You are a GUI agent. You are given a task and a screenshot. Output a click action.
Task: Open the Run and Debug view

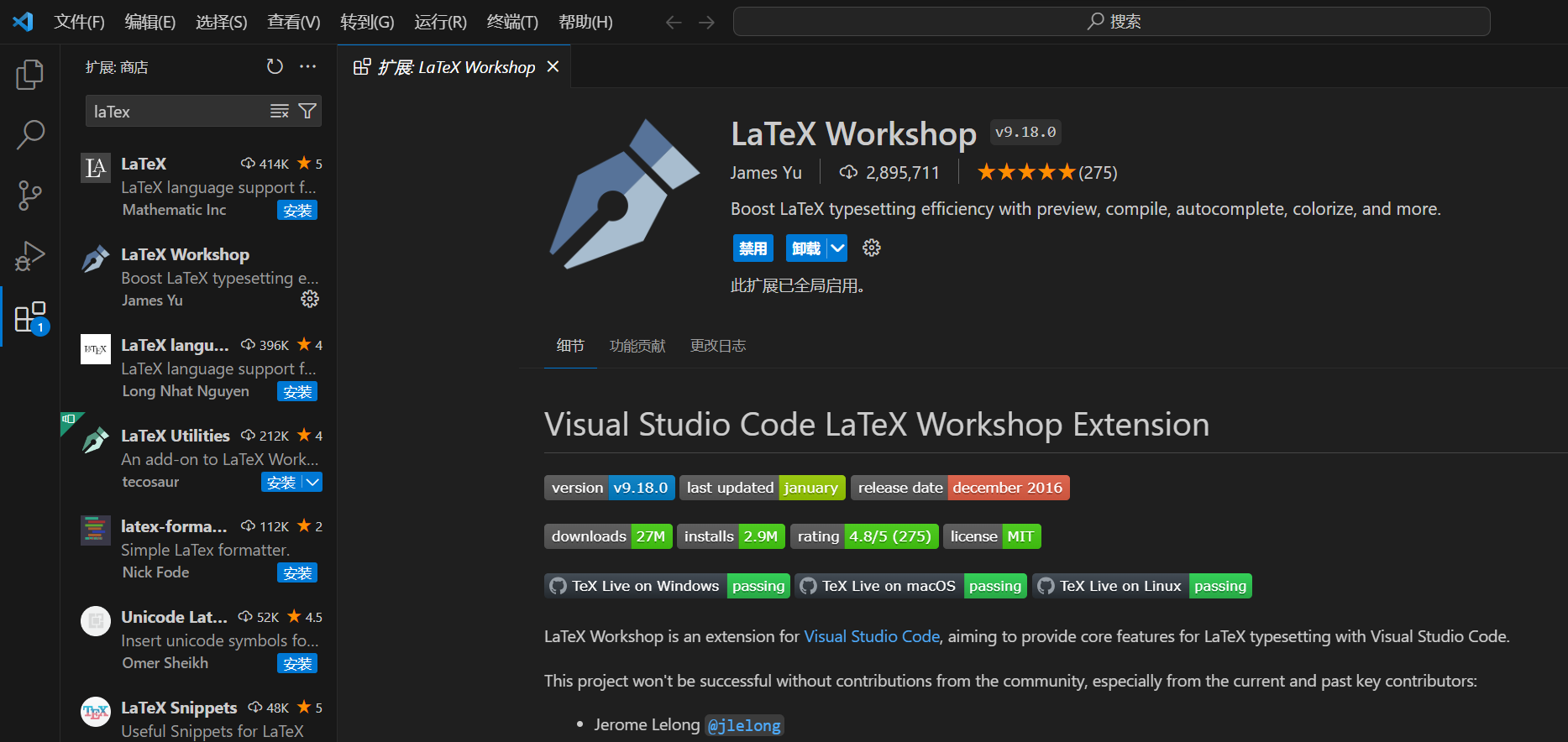[x=29, y=256]
